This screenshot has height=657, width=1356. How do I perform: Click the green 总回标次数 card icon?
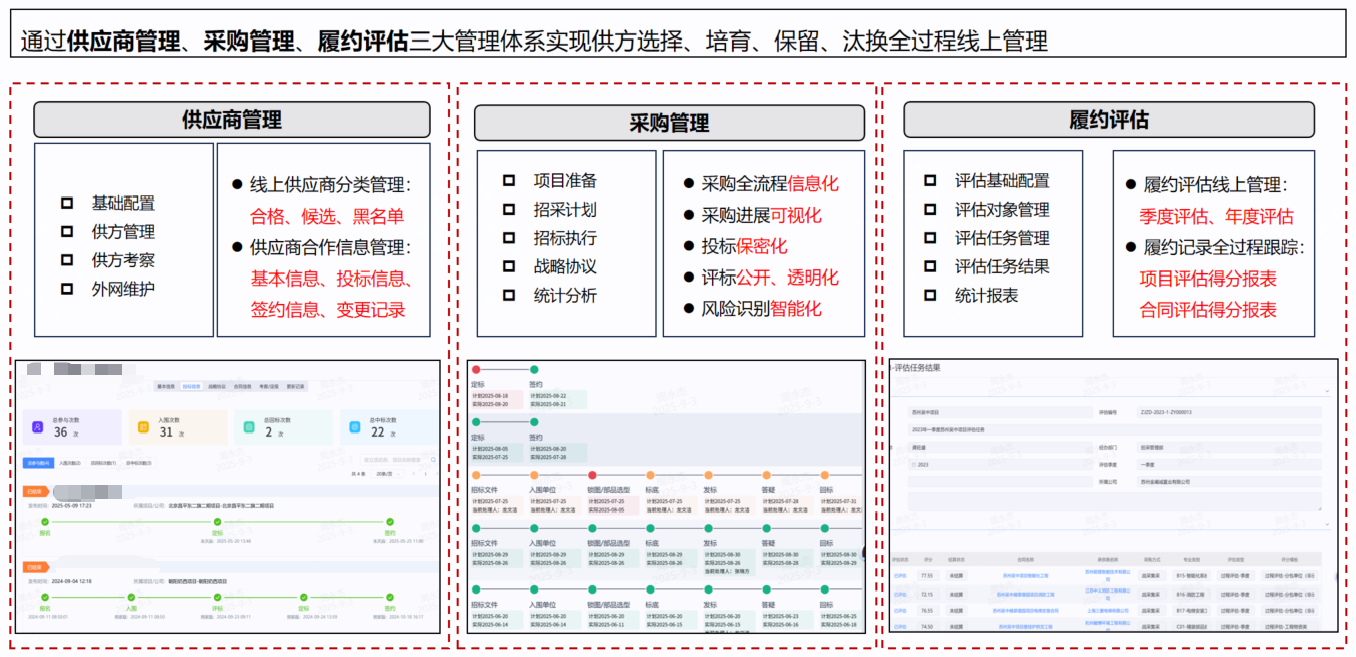tap(249, 427)
